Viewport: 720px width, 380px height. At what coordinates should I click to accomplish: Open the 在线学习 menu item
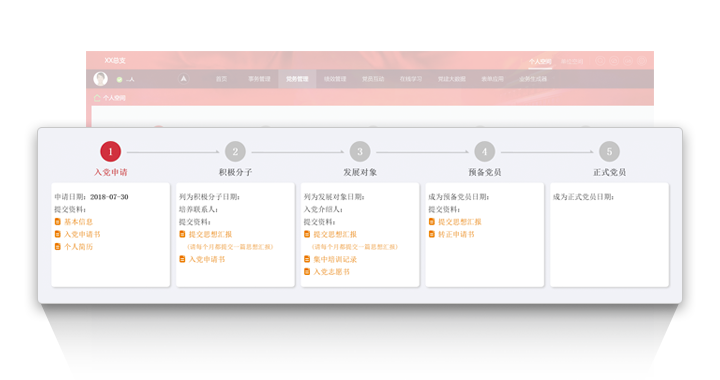(411, 79)
